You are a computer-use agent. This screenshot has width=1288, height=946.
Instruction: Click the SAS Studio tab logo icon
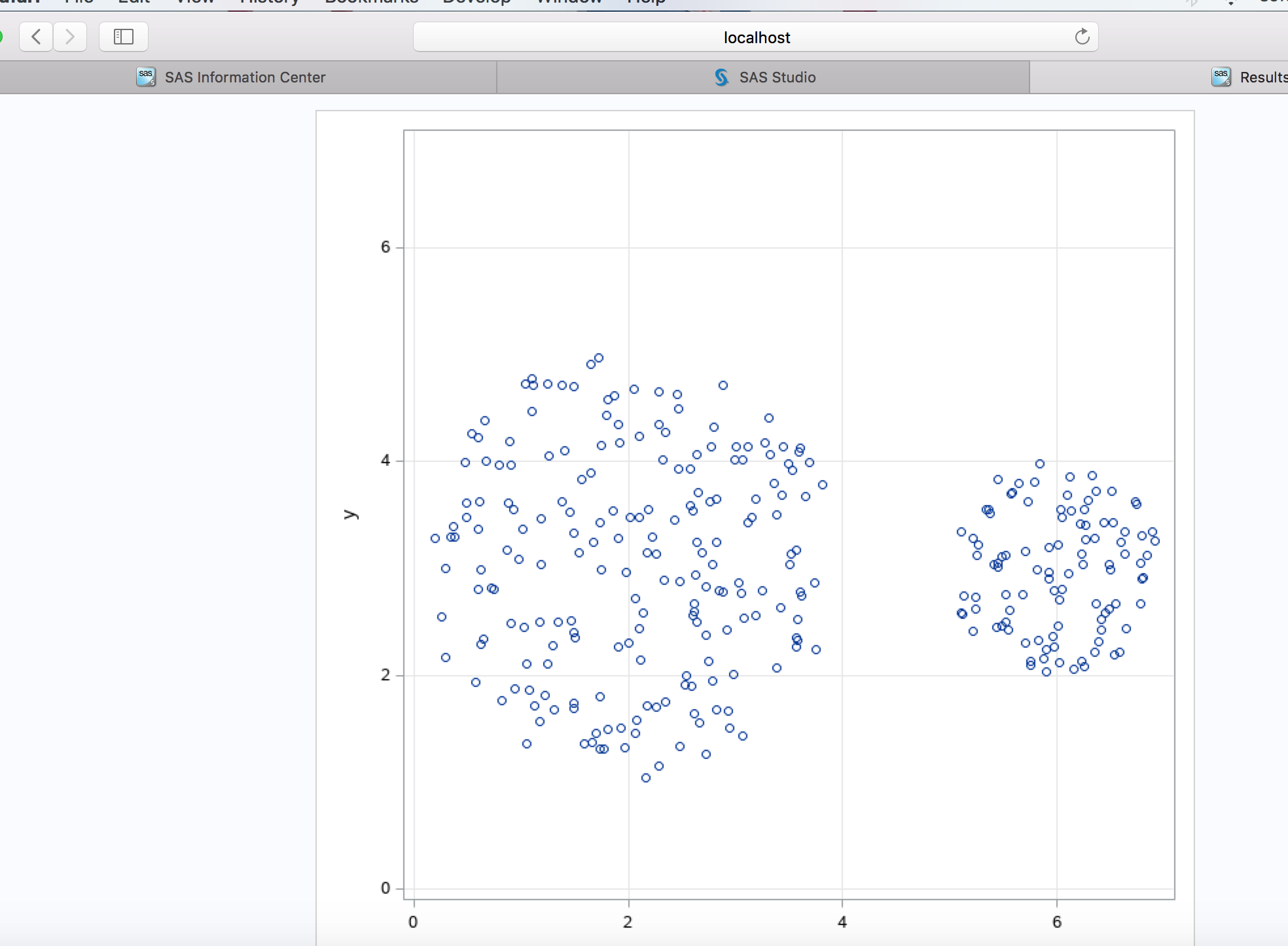coord(721,77)
